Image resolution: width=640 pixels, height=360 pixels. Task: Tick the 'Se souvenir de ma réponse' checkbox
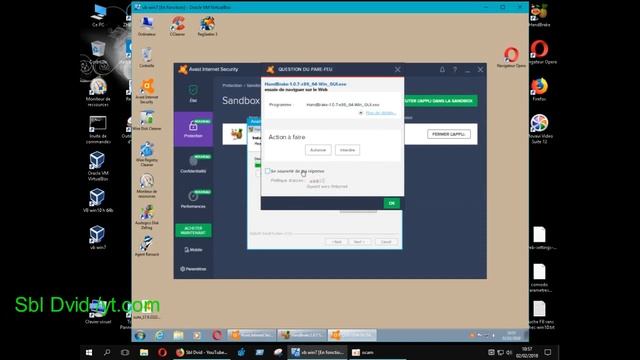[268, 171]
